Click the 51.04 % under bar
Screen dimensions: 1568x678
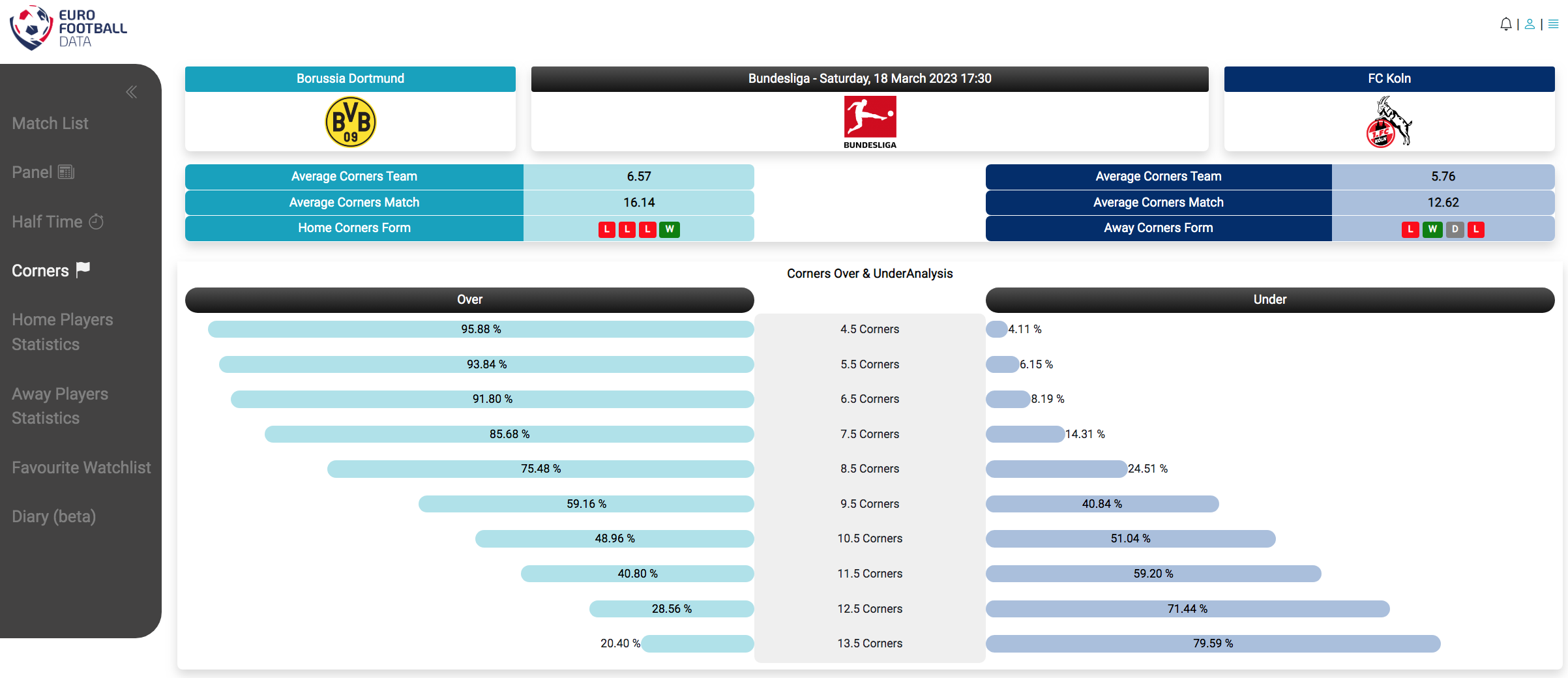(x=1131, y=538)
